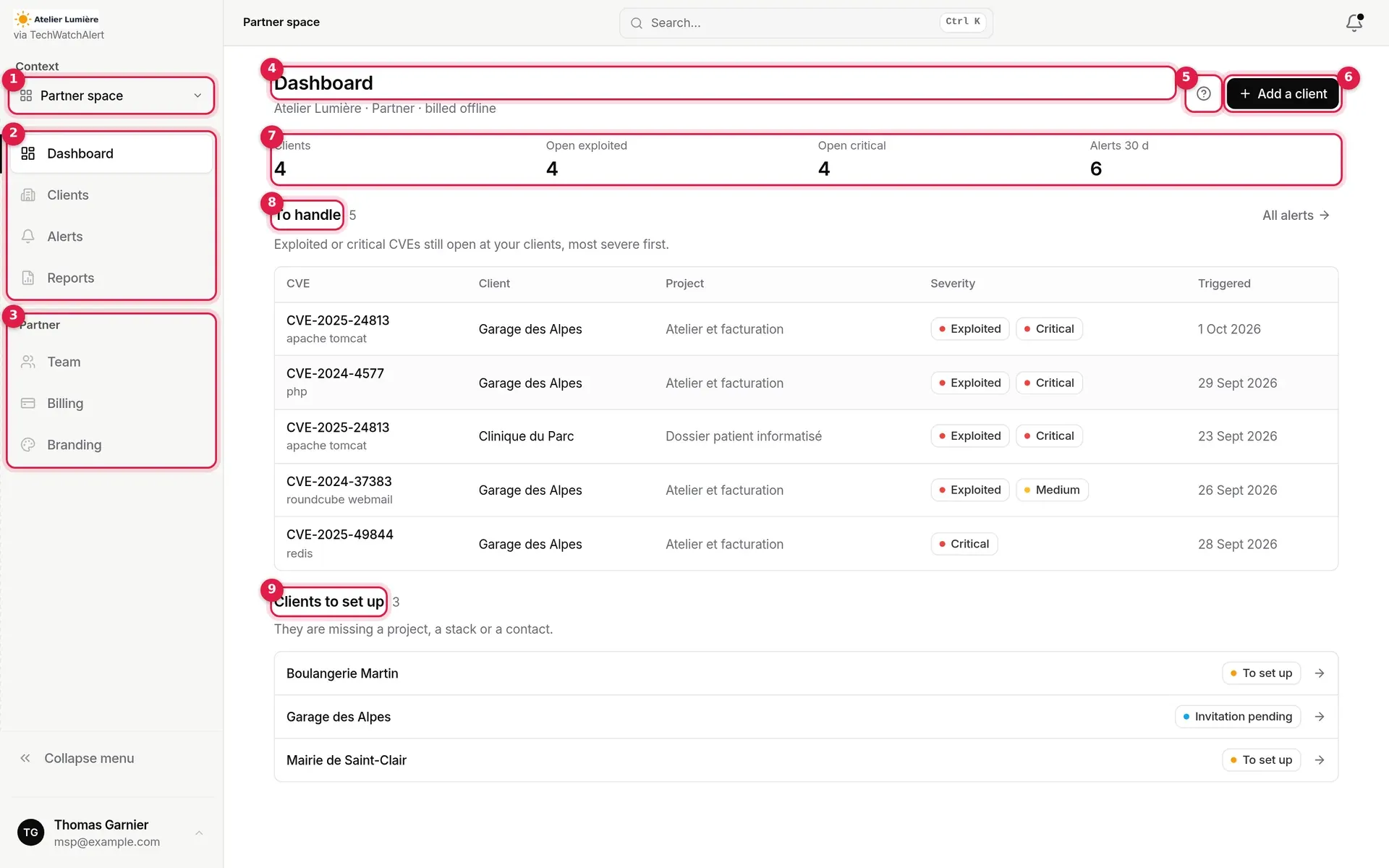Open the notifications bell icon

tap(1354, 22)
